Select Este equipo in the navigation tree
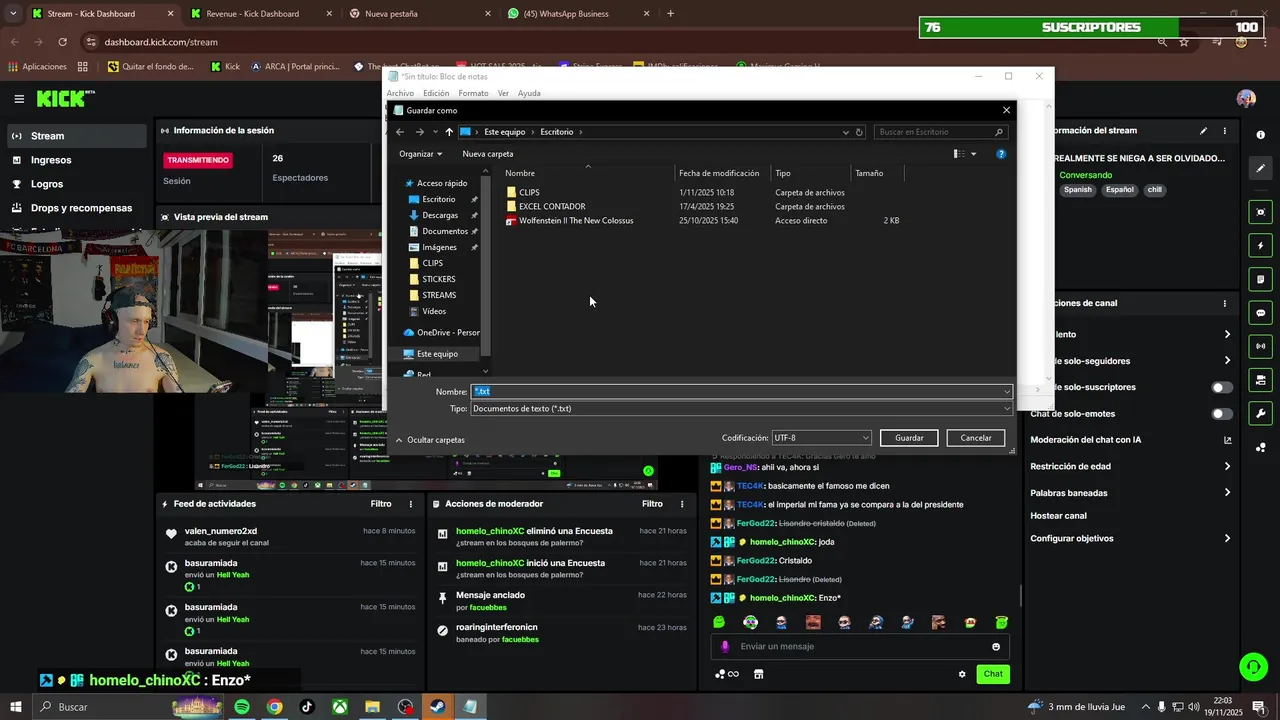Screen dimensions: 1280x720 pyautogui.click(x=437, y=354)
